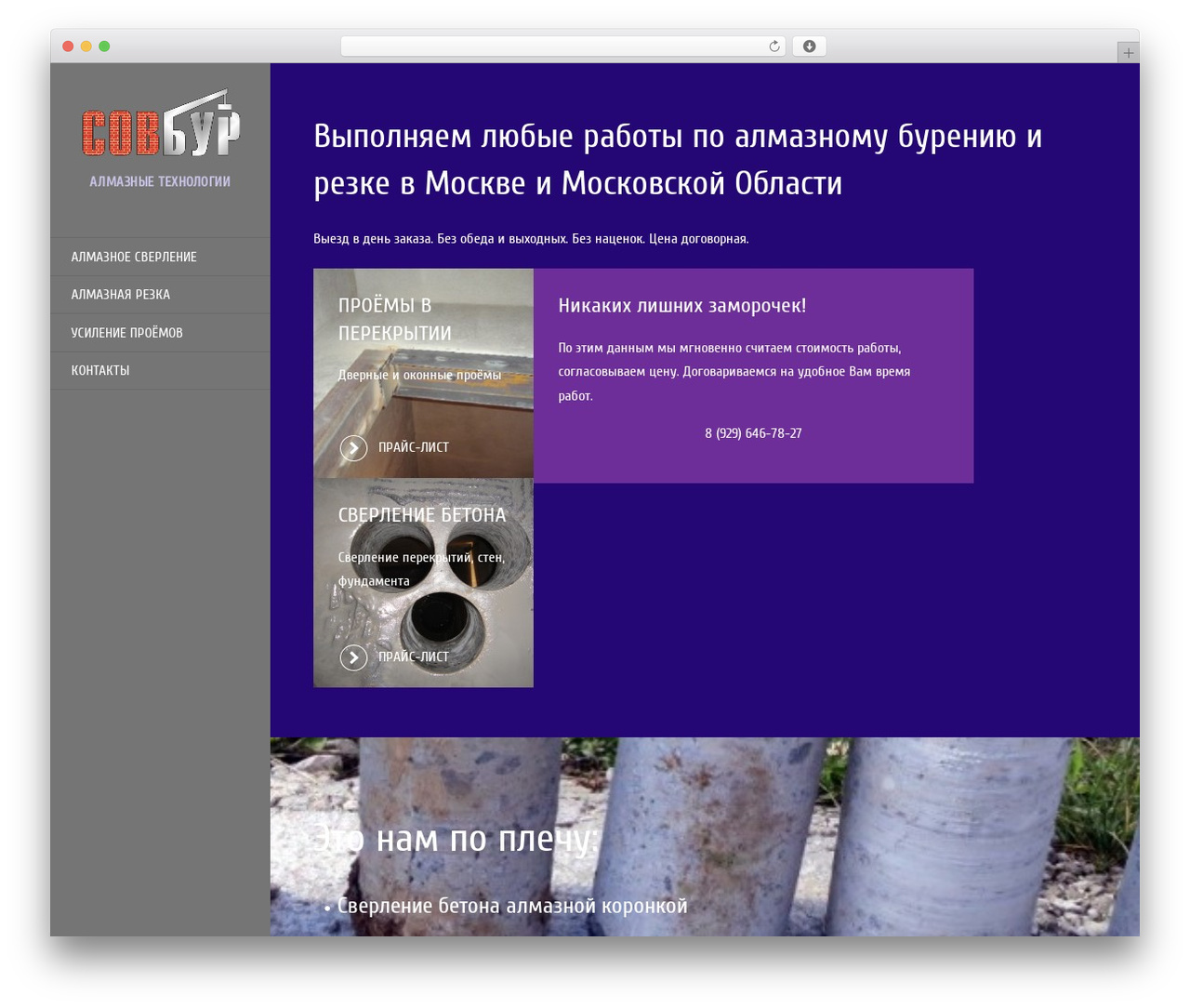1190x1008 pixels.
Task: Close the browser window with red button
Action: (68, 46)
